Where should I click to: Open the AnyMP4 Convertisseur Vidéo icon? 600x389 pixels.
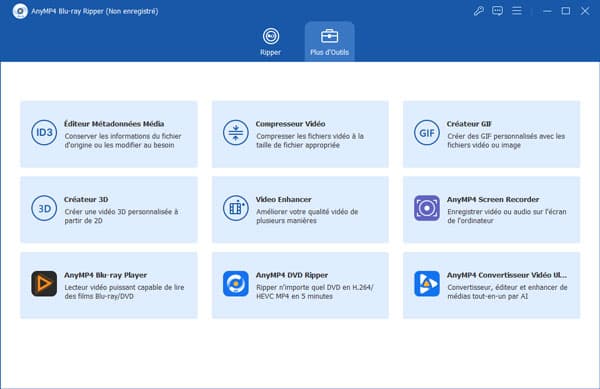coord(427,283)
